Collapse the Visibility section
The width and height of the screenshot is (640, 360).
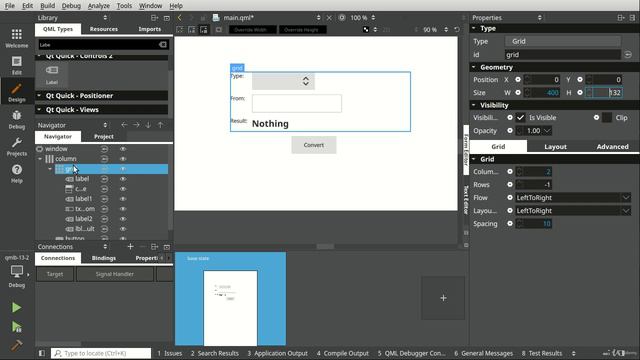[x=474, y=105]
